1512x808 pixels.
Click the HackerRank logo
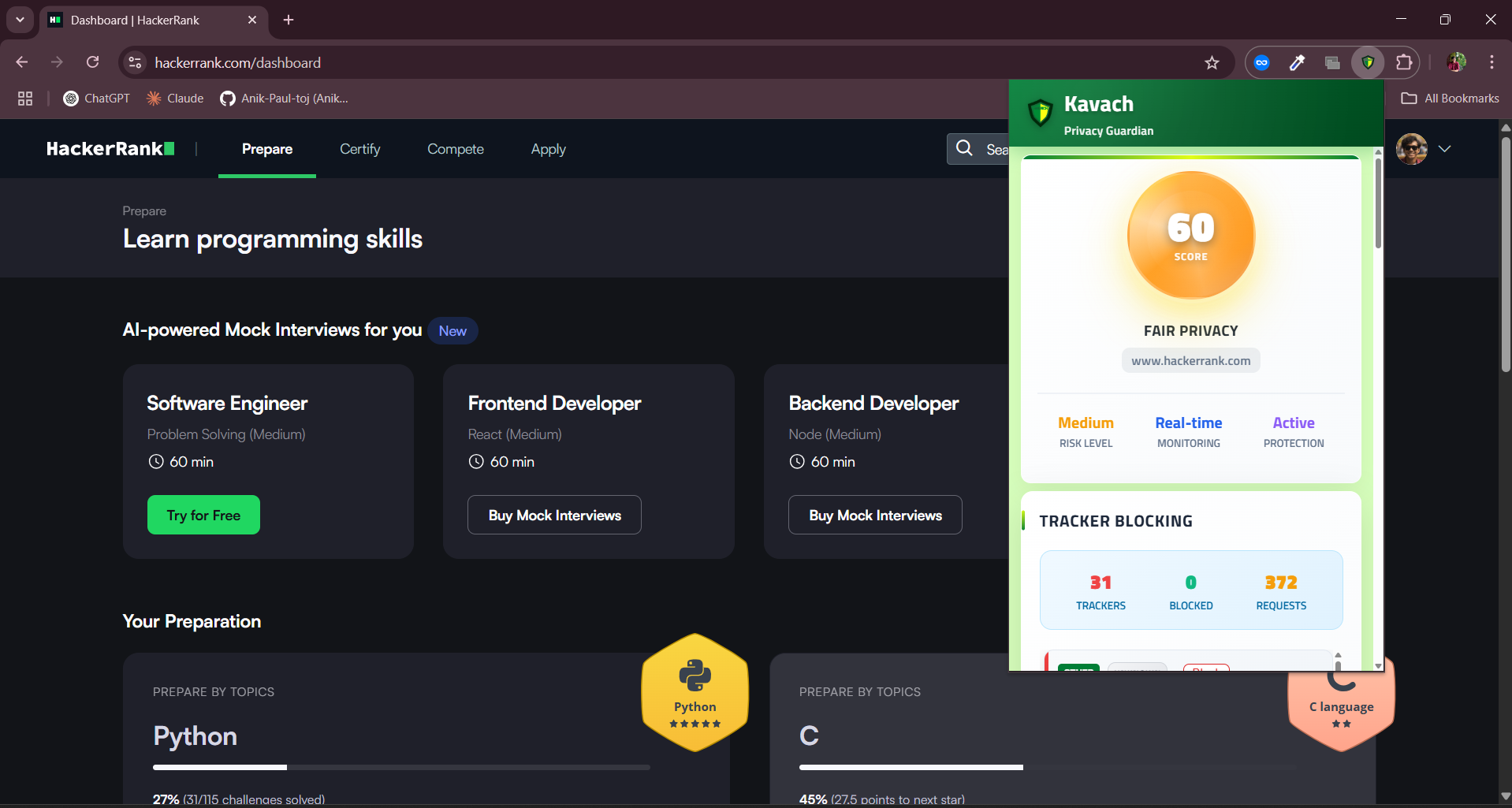pyautogui.click(x=110, y=149)
